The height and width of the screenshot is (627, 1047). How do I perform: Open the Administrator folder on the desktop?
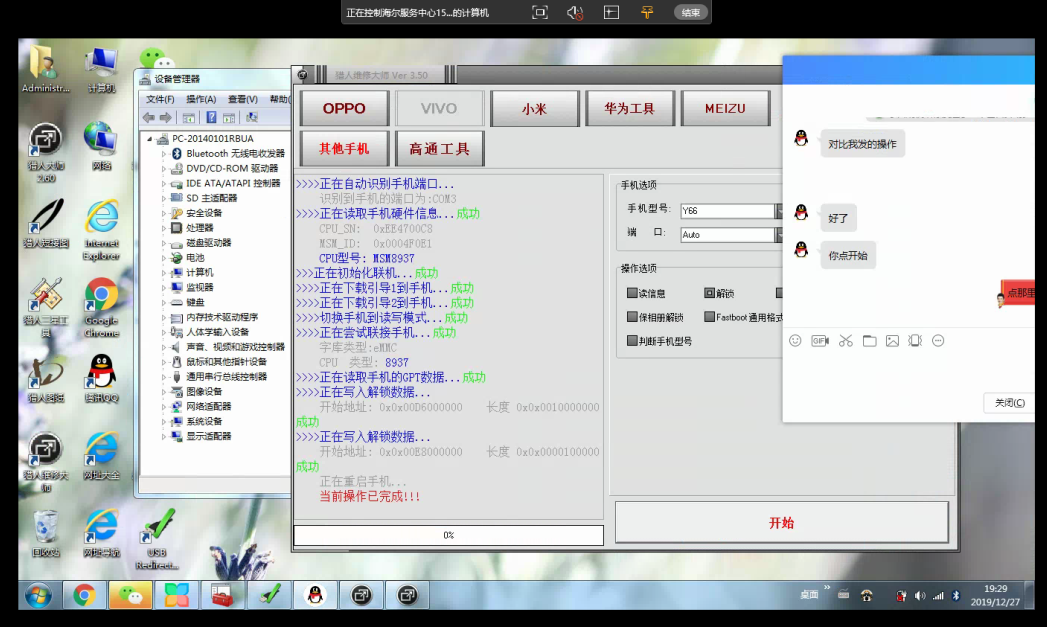(45, 70)
